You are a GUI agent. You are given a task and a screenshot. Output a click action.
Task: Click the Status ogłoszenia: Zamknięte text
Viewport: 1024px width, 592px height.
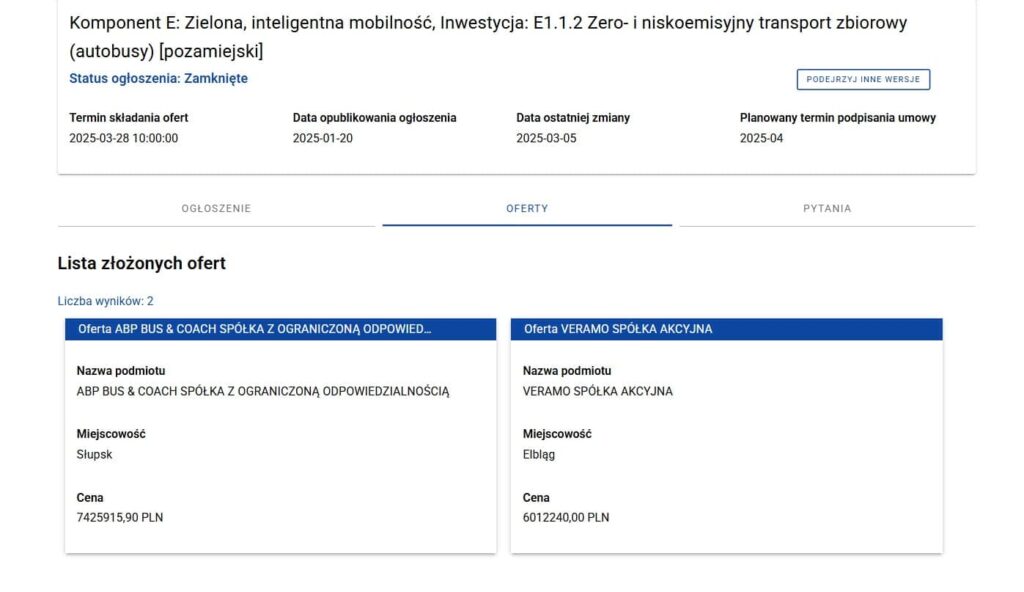(158, 79)
